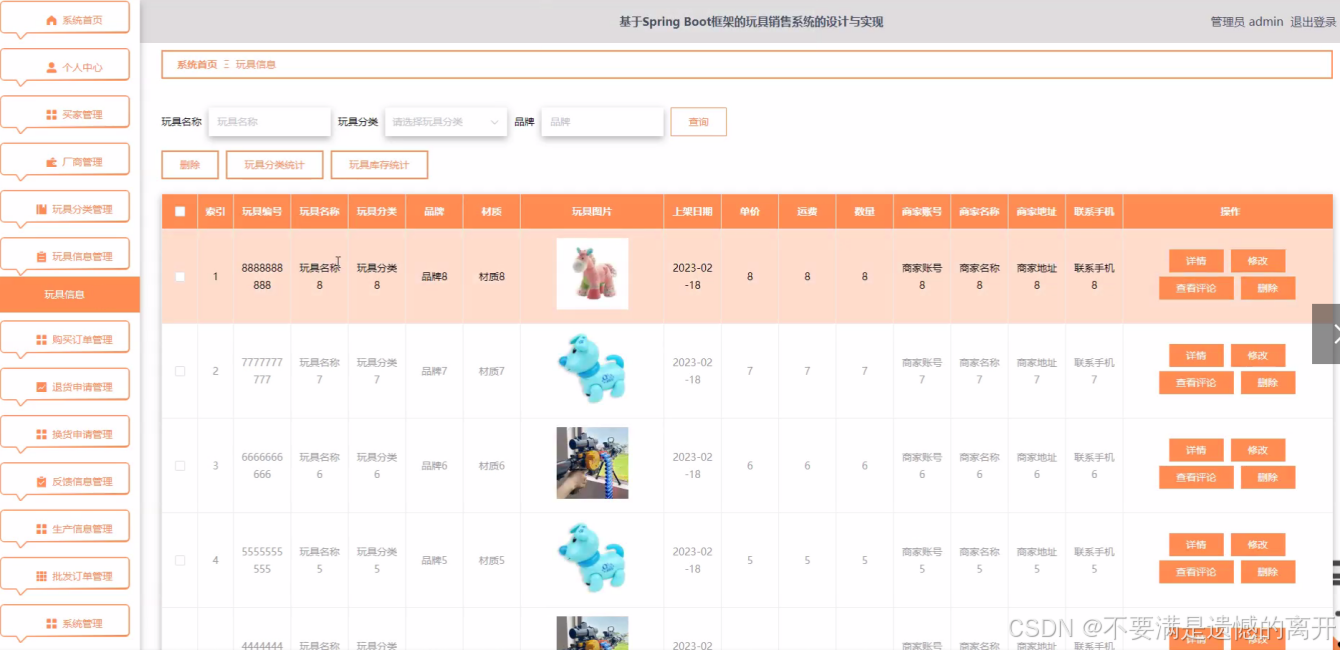Viewport: 1340px width, 650px height.
Task: Click 详情 button in row 3
Action: pyautogui.click(x=1196, y=450)
